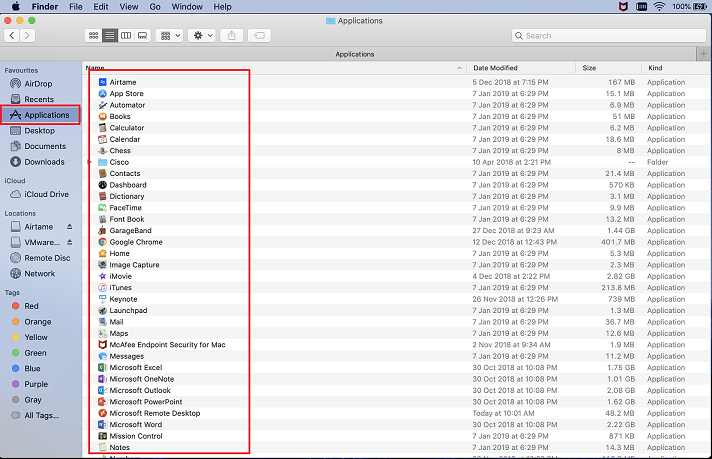Switch to column view in toolbar
Image resolution: width=712 pixels, height=459 pixels.
pyautogui.click(x=126, y=35)
